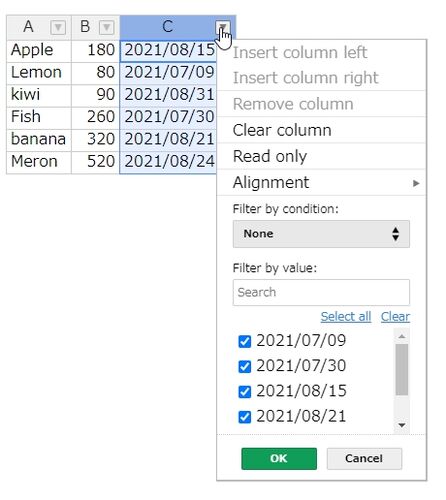Select the Meron cell in column A

tap(39, 162)
